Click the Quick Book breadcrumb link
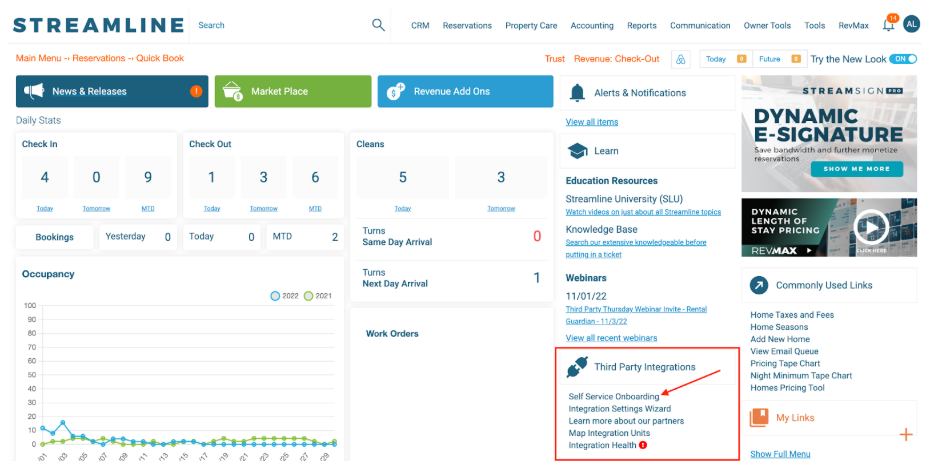 click(x=160, y=58)
